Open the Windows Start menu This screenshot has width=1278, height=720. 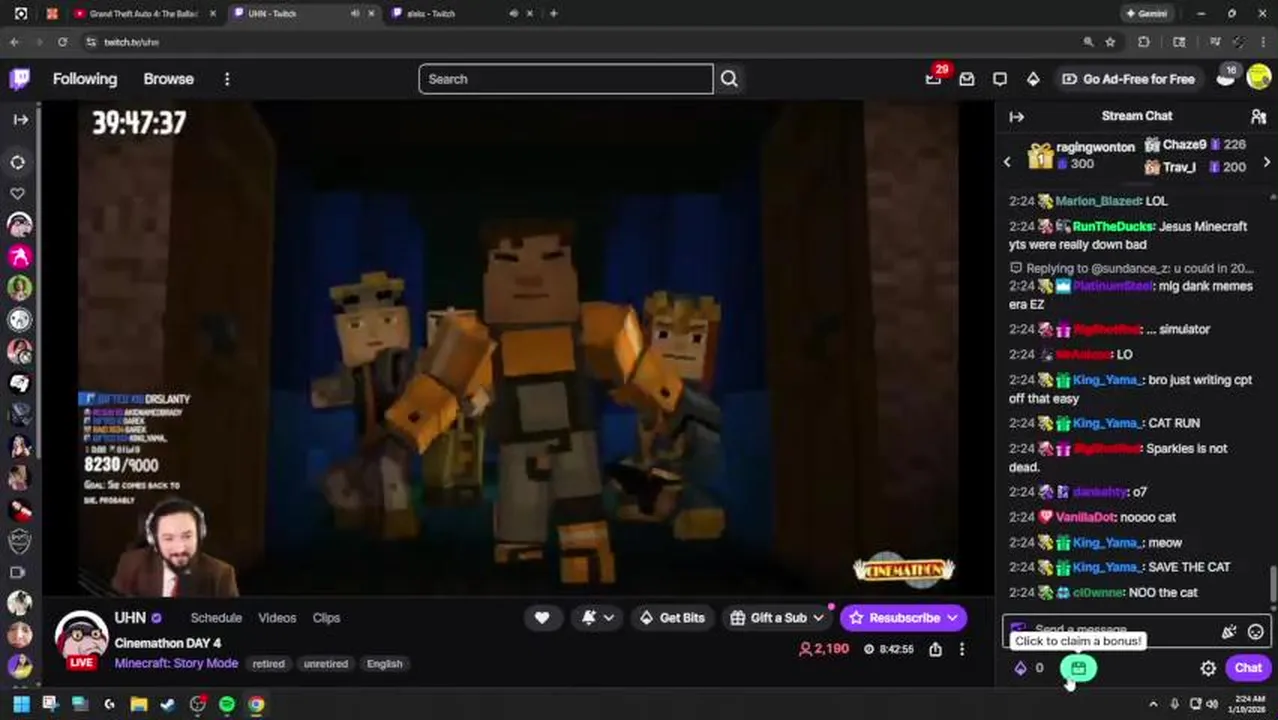[x=21, y=705]
